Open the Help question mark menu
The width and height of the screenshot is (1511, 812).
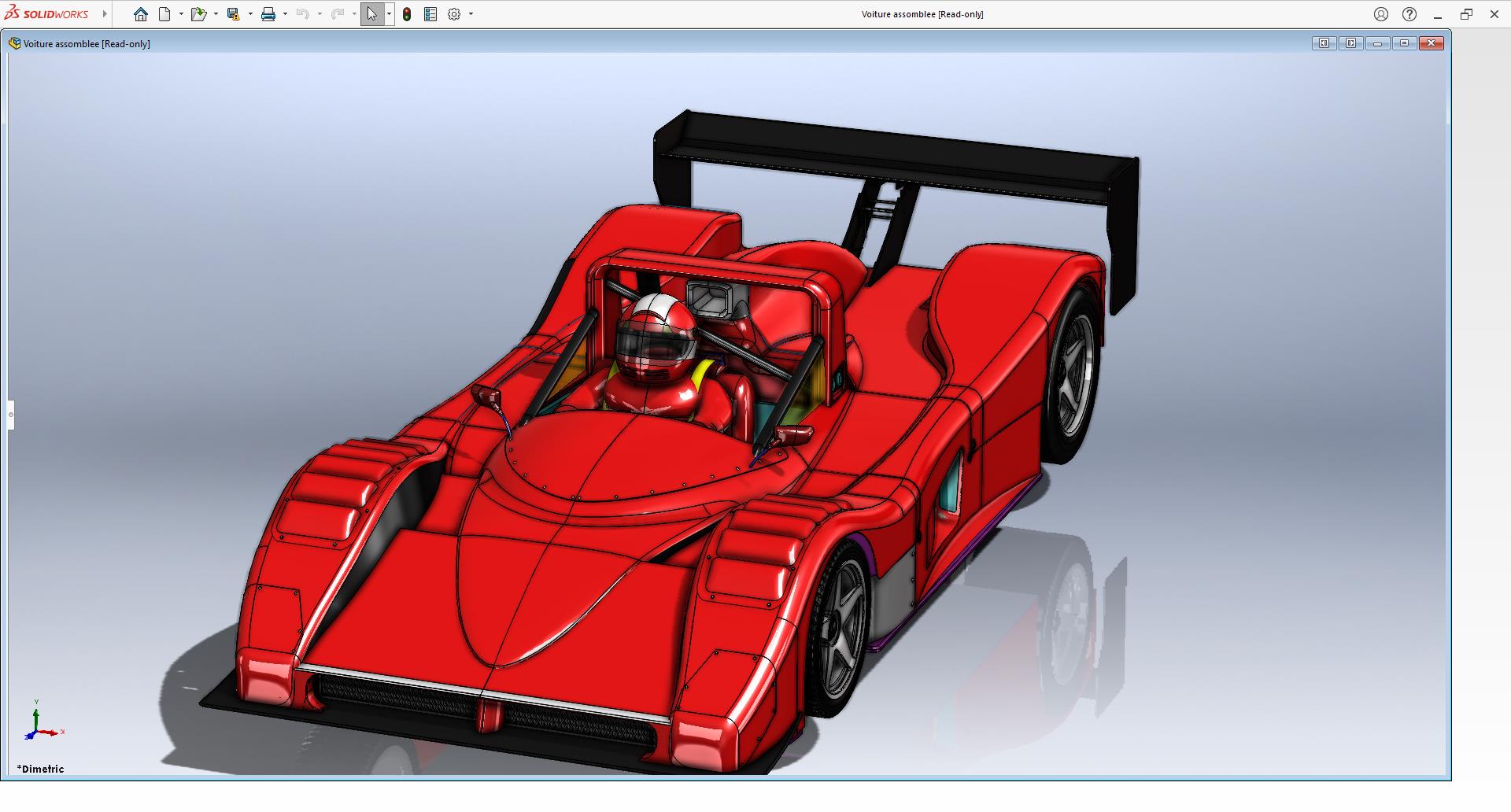tap(1409, 14)
